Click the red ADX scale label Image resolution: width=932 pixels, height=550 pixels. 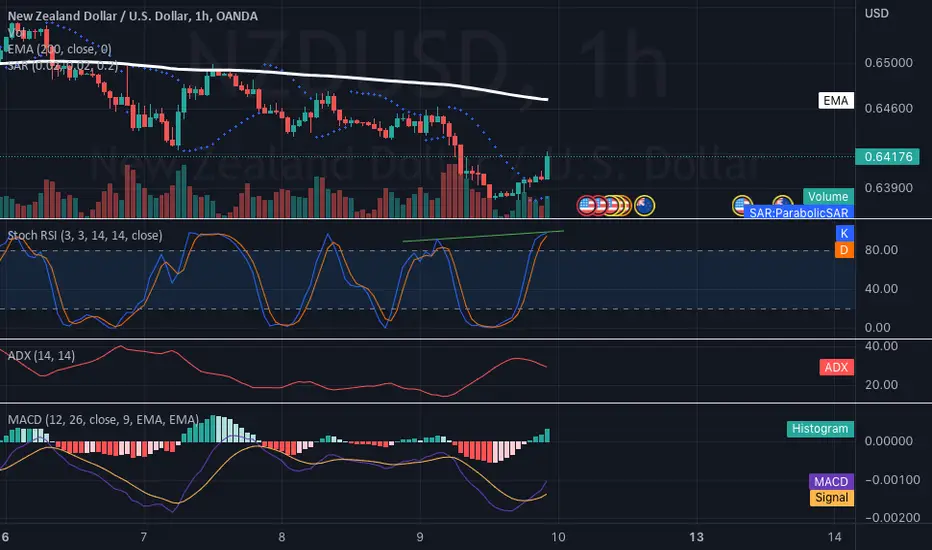[x=836, y=367]
